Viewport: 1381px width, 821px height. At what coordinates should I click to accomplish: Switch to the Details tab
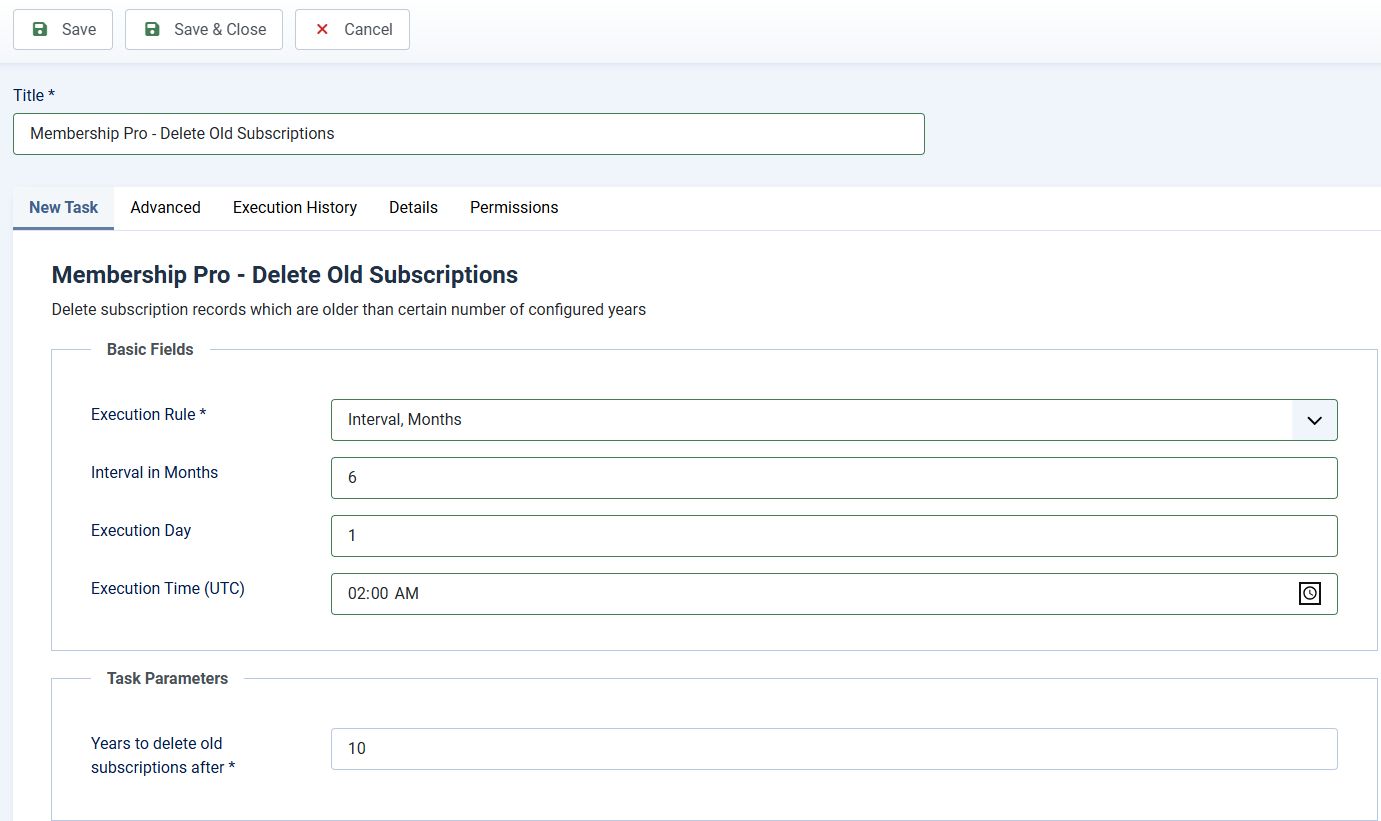pos(414,208)
